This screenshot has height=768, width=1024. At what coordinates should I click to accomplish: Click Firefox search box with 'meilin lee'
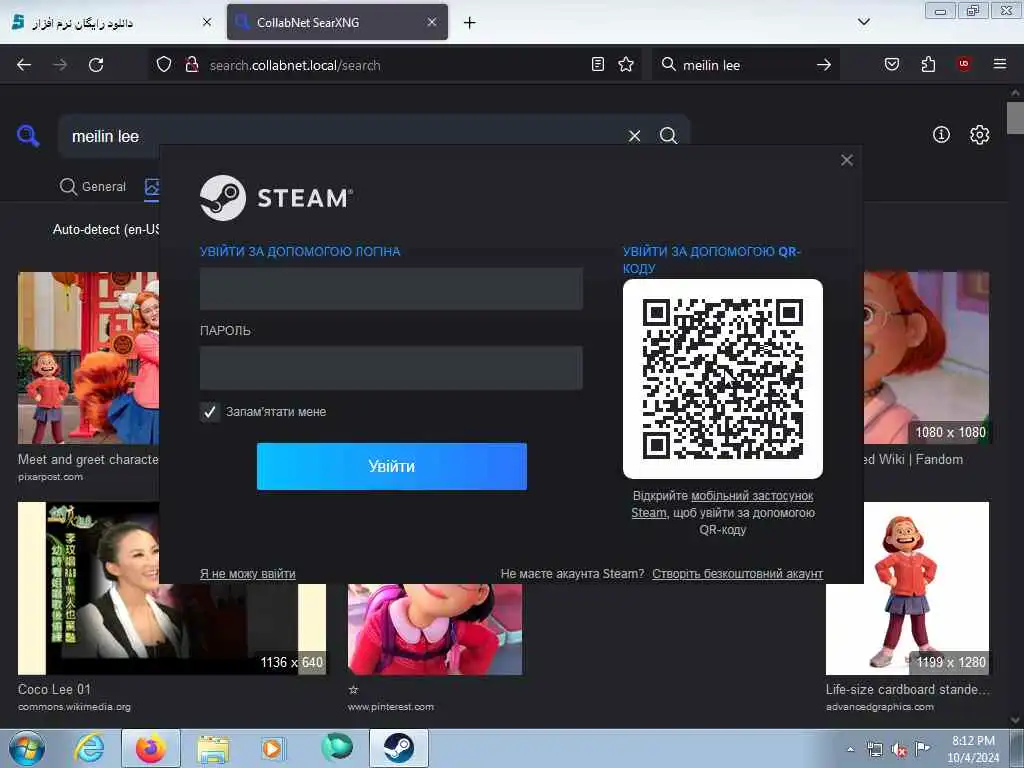pos(744,65)
